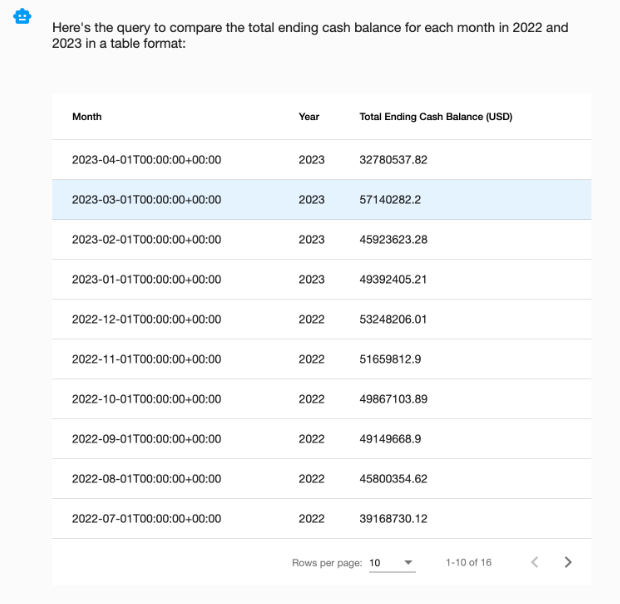Click the chatbot avatar icon
The height and width of the screenshot is (604, 620).
pyautogui.click(x=22, y=17)
